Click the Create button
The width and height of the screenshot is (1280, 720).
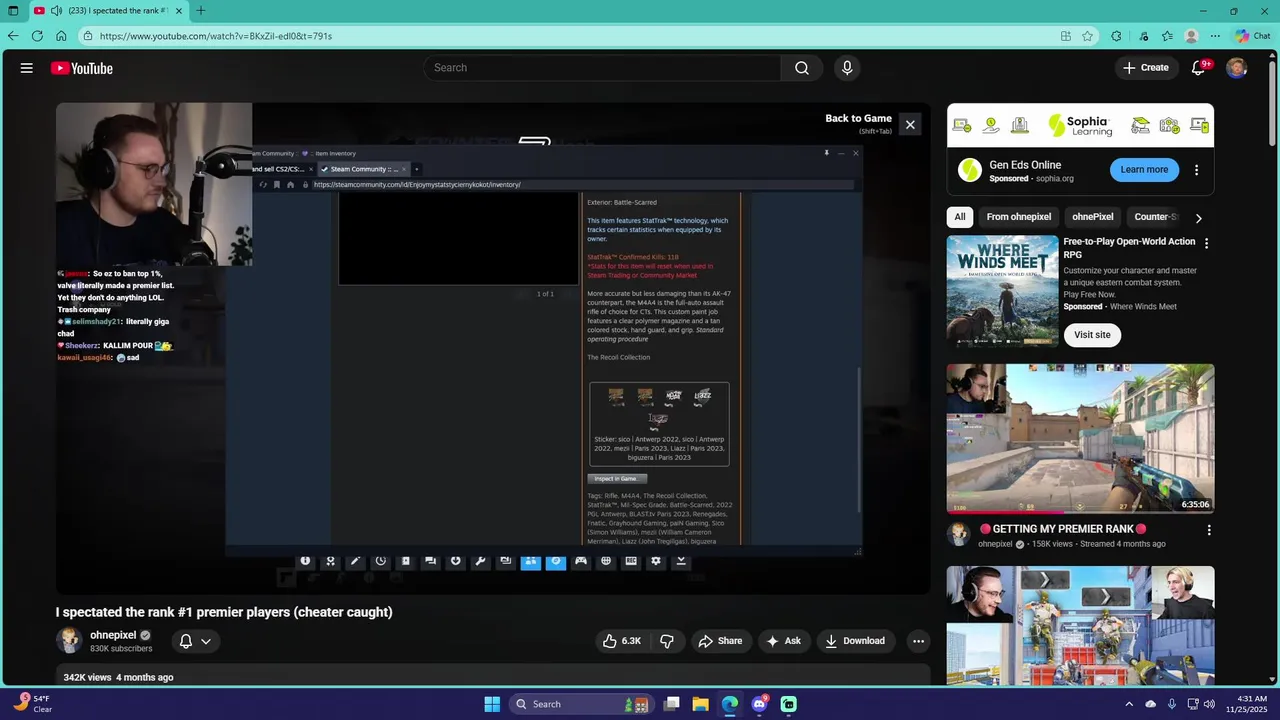(x=1145, y=68)
